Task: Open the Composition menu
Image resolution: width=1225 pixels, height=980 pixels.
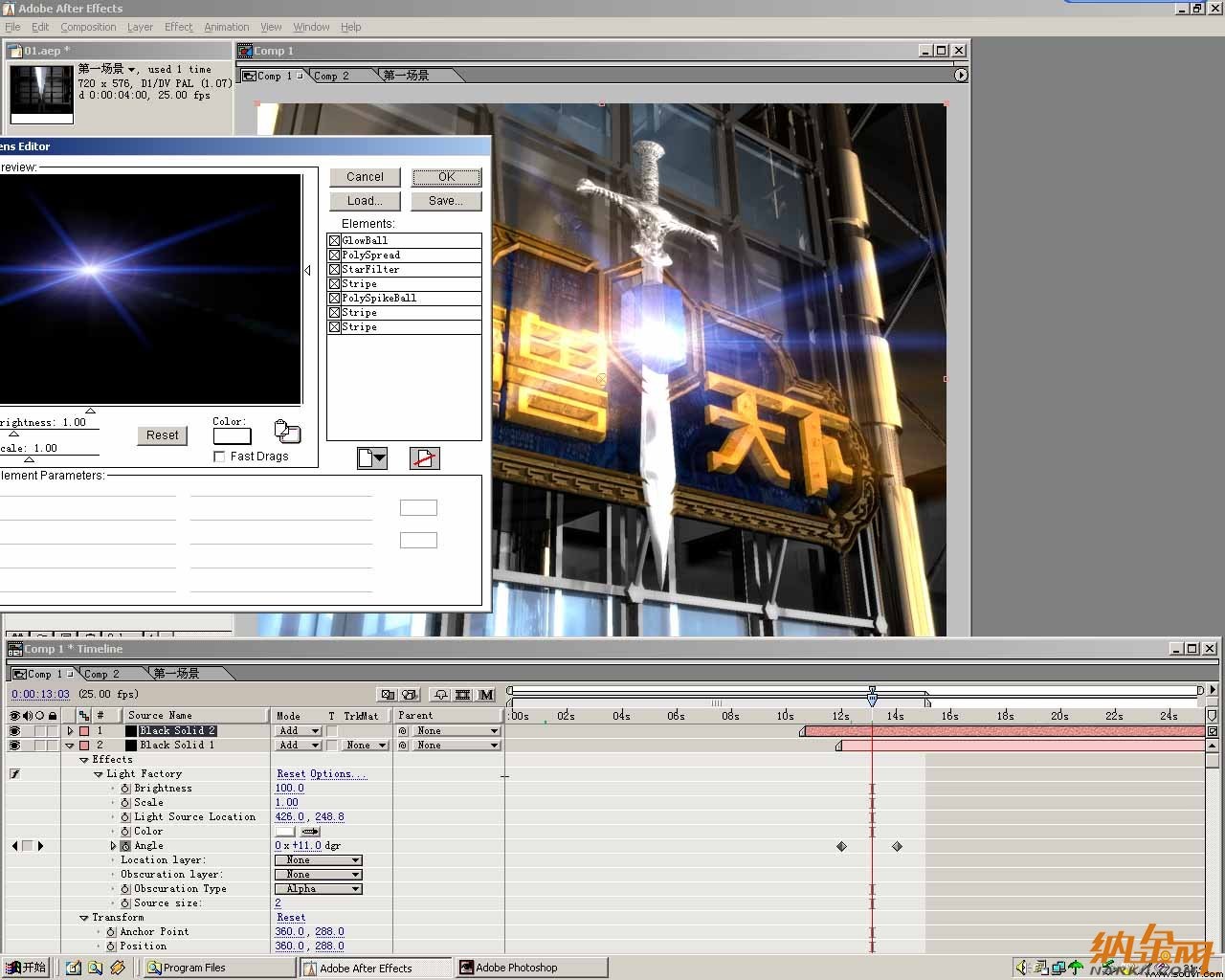Action: [88, 27]
